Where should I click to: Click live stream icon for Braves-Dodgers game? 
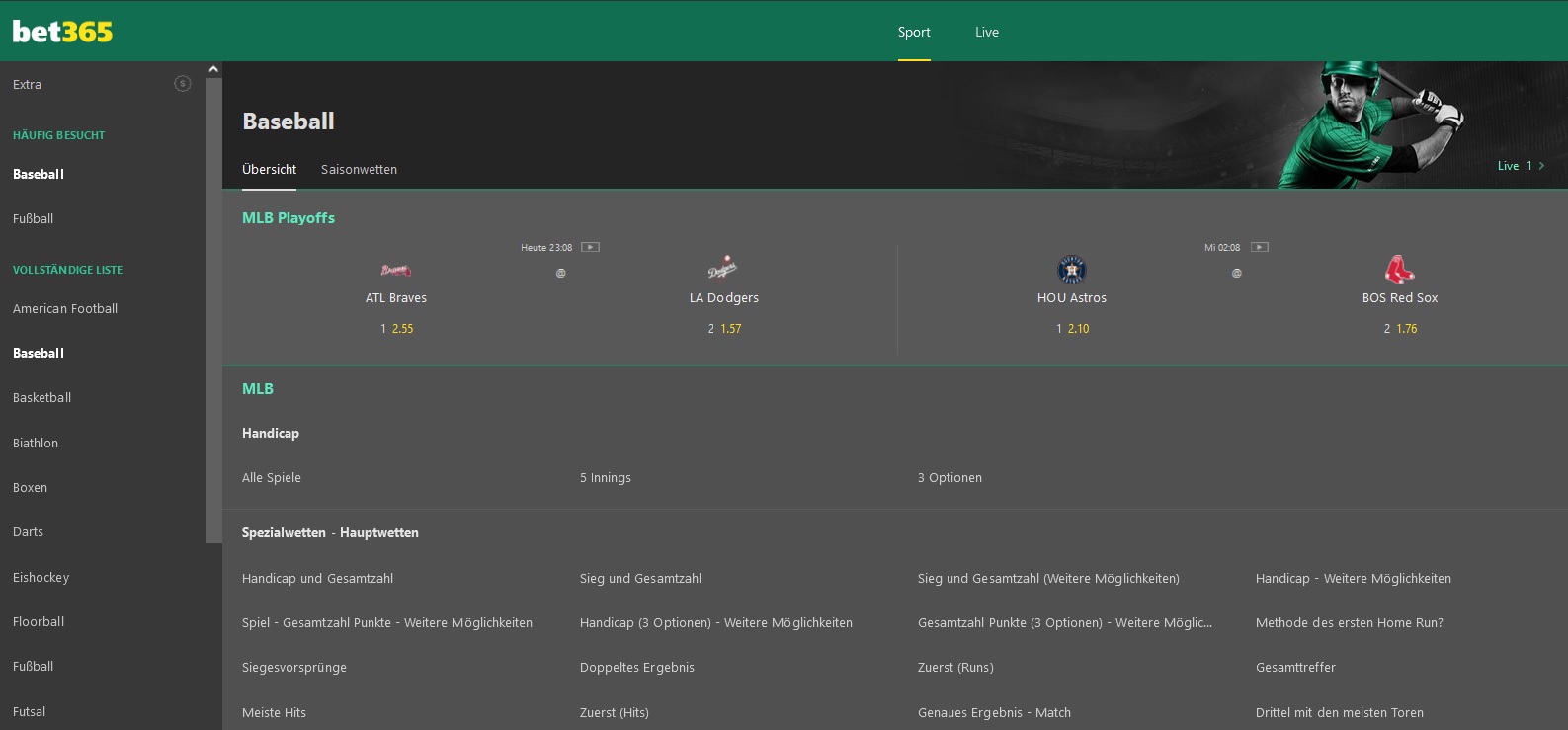(x=591, y=247)
